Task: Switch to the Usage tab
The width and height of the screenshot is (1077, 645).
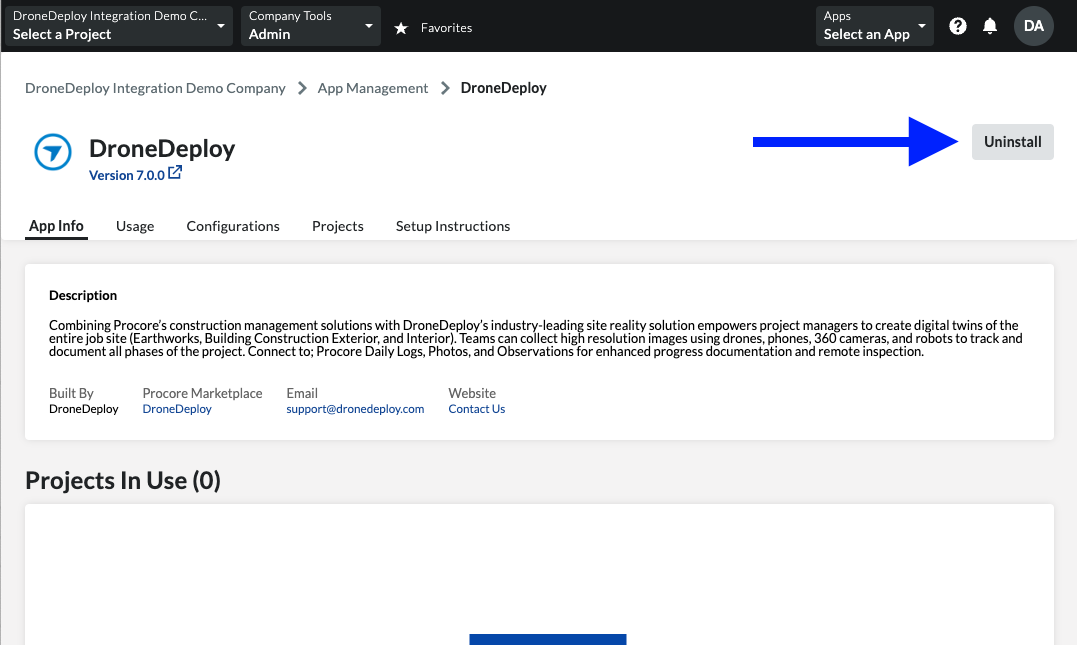Action: (135, 226)
